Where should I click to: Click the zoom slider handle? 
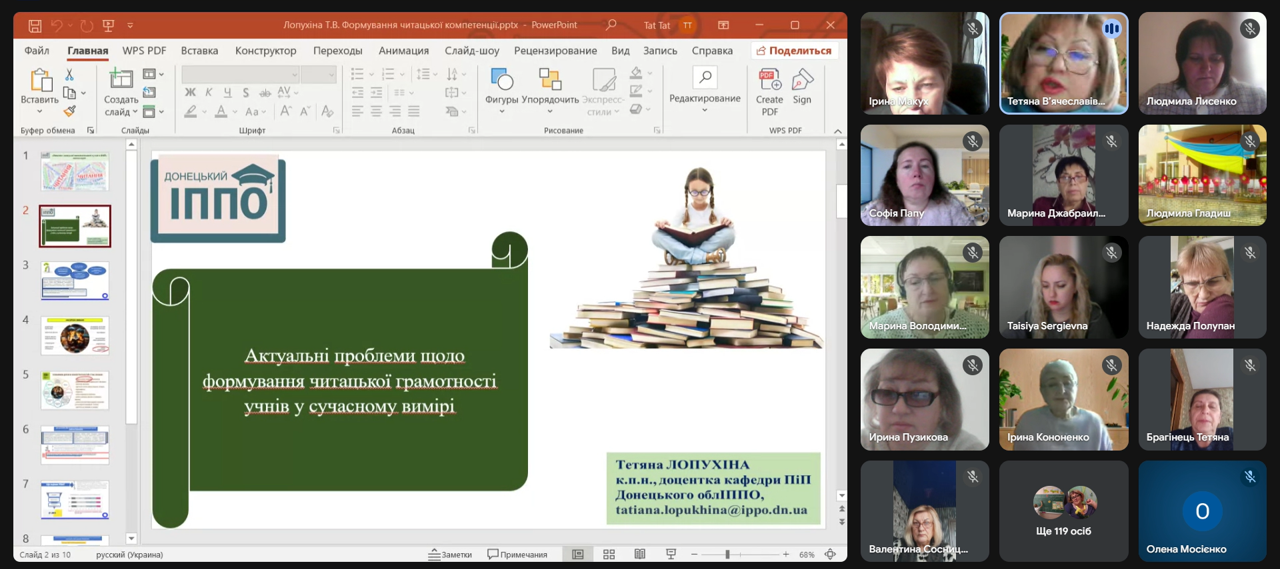[727, 554]
